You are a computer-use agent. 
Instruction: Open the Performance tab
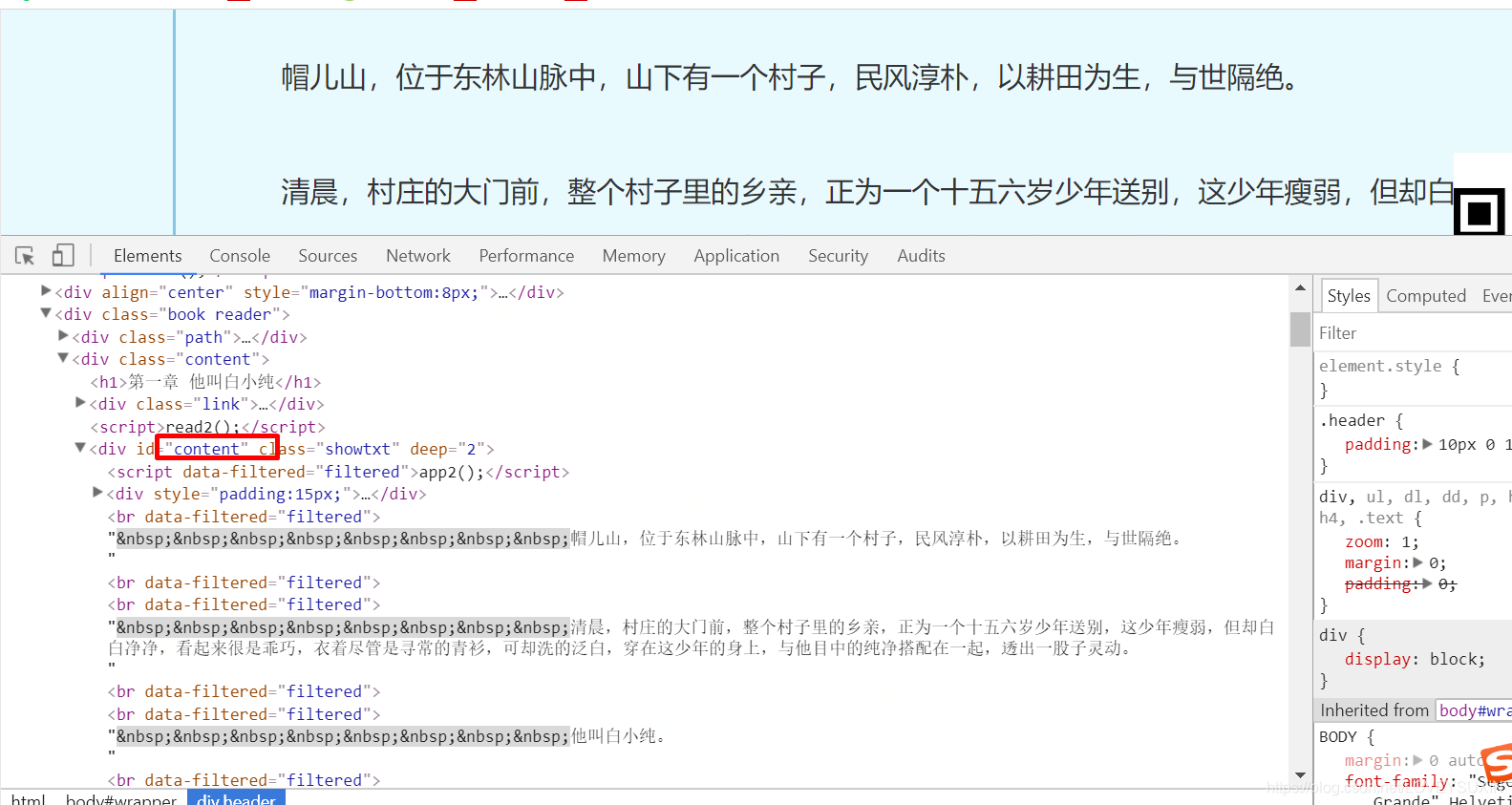pos(526,256)
